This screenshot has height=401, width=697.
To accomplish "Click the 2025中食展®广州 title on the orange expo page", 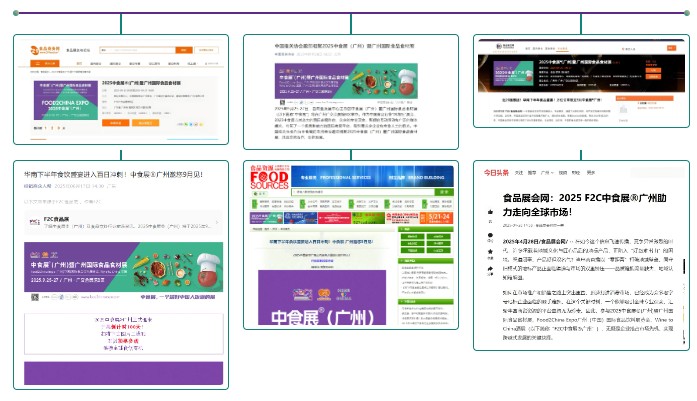I will pos(141,83).
